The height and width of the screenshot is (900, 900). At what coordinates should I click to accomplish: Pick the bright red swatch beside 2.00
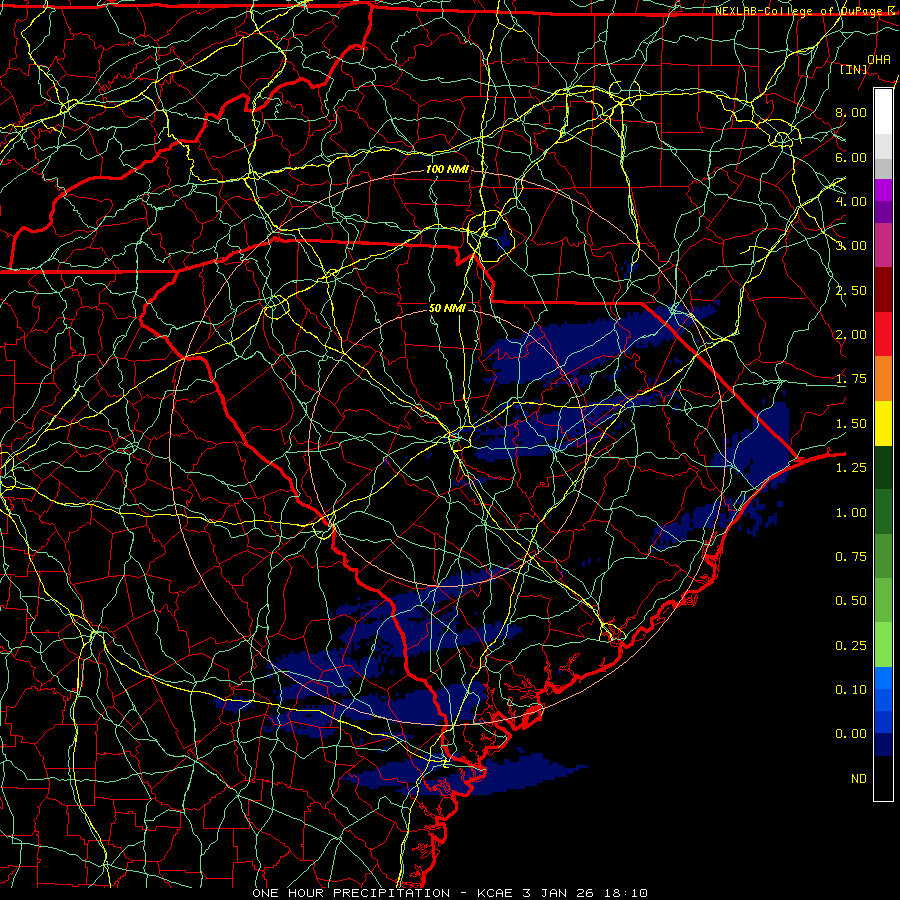pyautogui.click(x=883, y=334)
